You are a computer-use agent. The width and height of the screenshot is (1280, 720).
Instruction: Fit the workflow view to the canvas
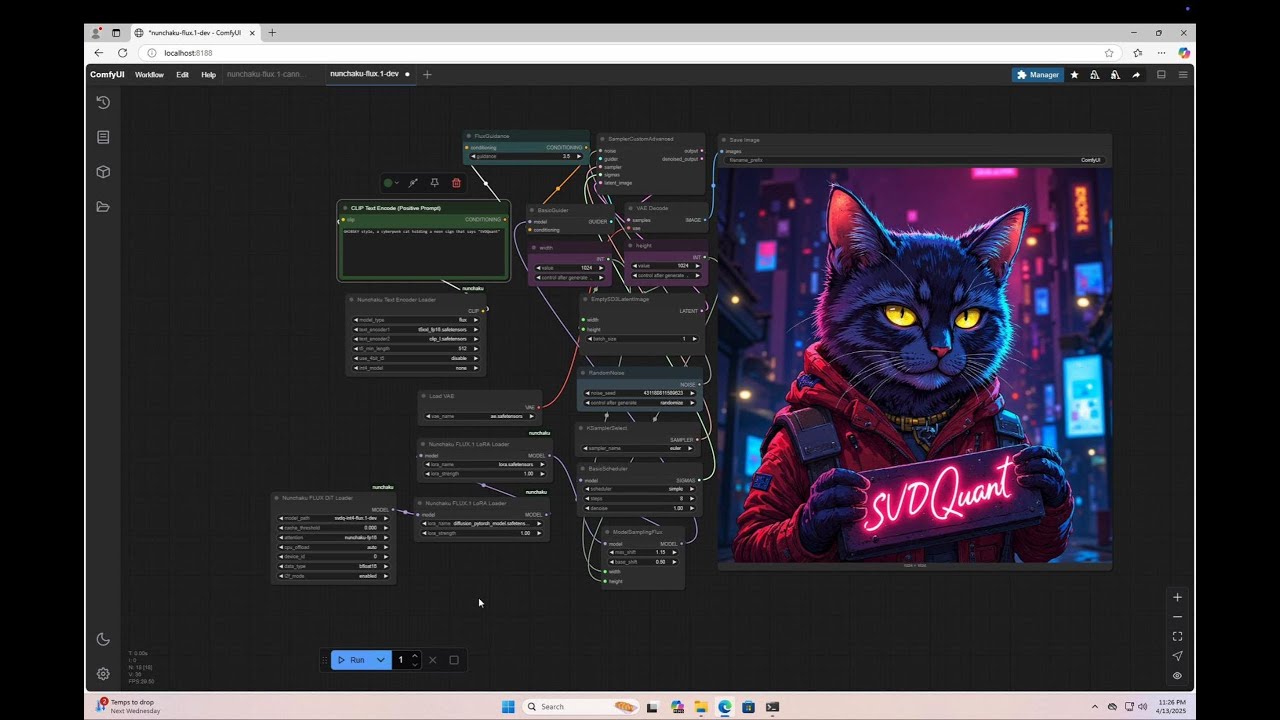pyautogui.click(x=1177, y=636)
